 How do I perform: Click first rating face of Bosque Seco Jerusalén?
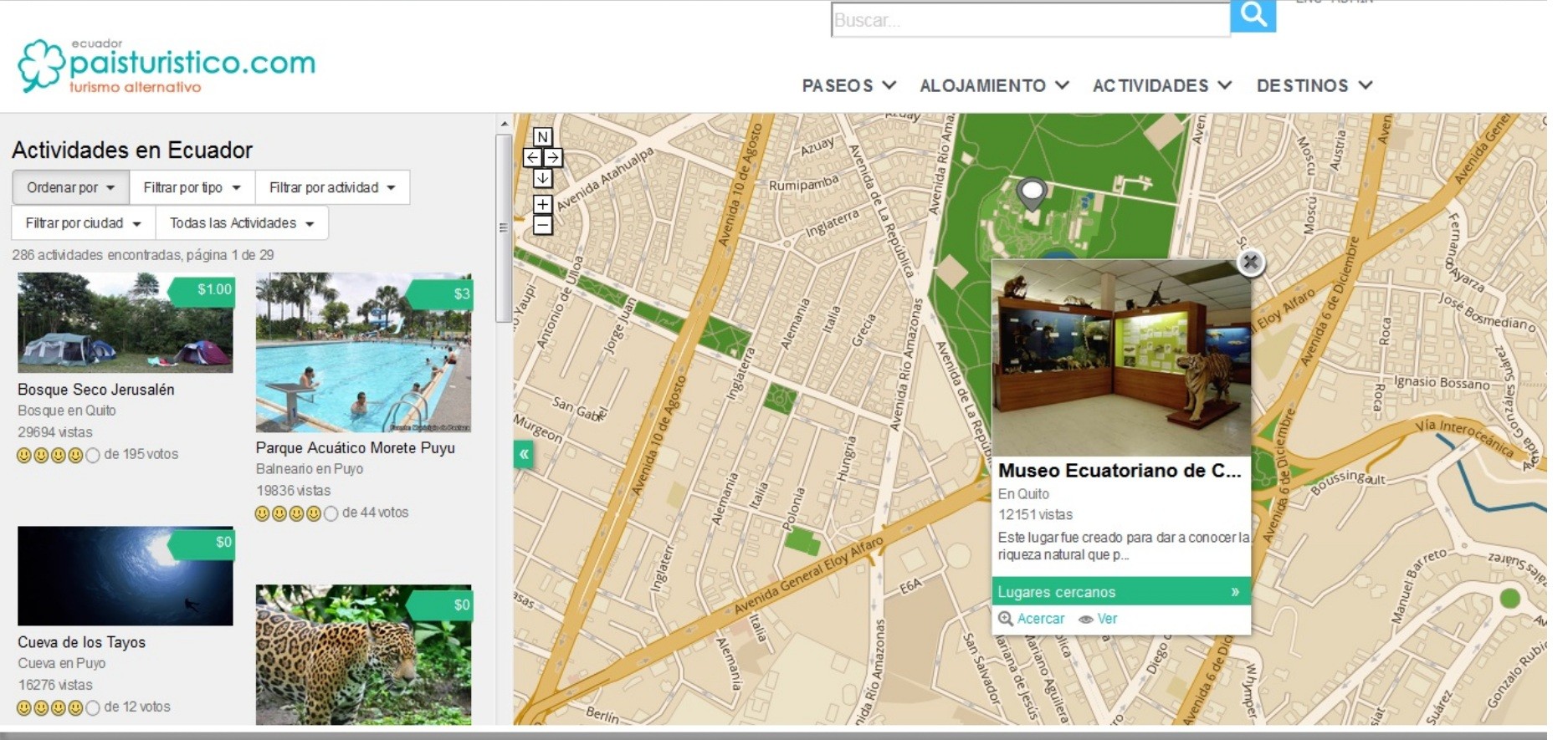click(24, 455)
